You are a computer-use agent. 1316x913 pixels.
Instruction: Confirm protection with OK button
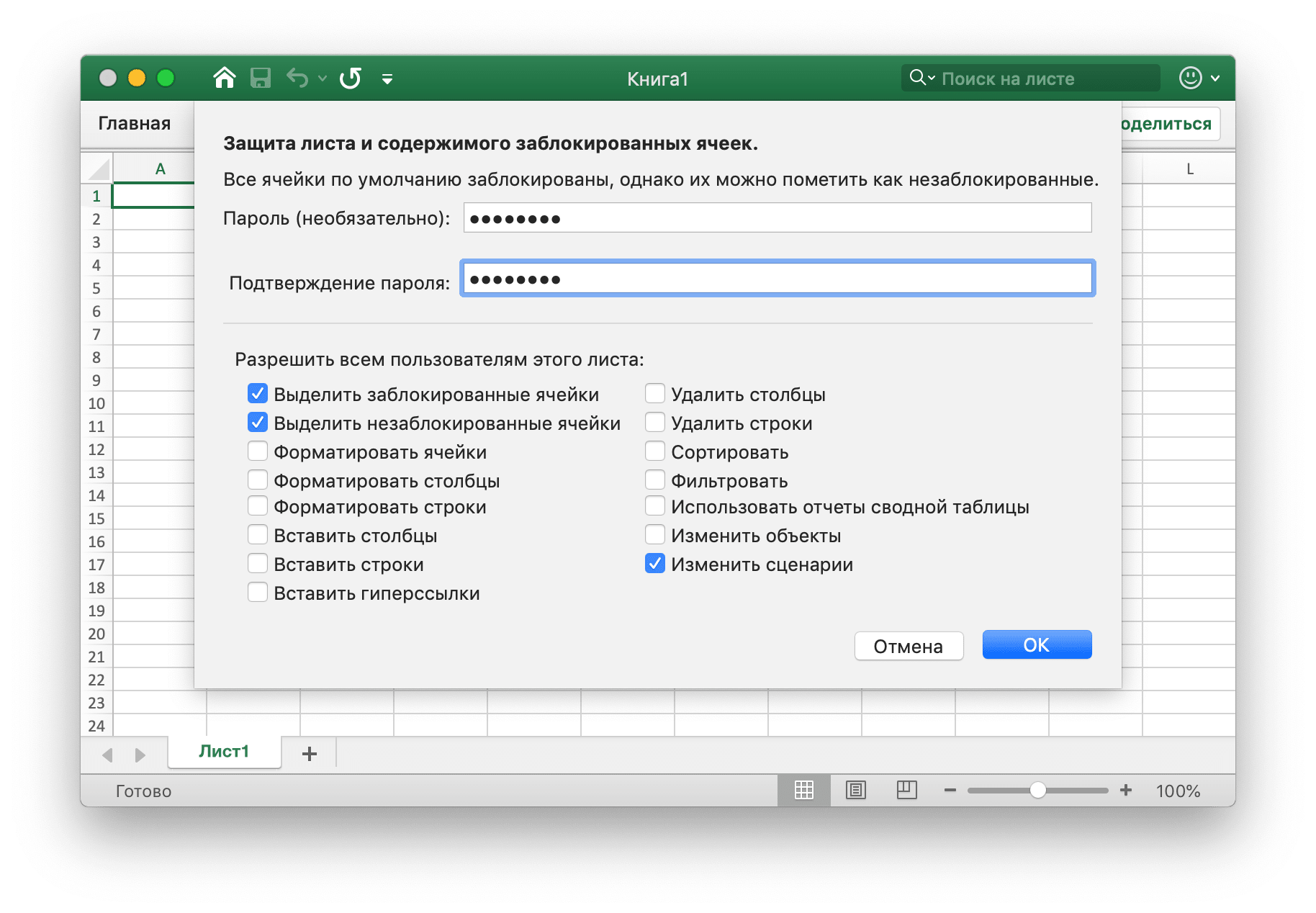pyautogui.click(x=1037, y=644)
